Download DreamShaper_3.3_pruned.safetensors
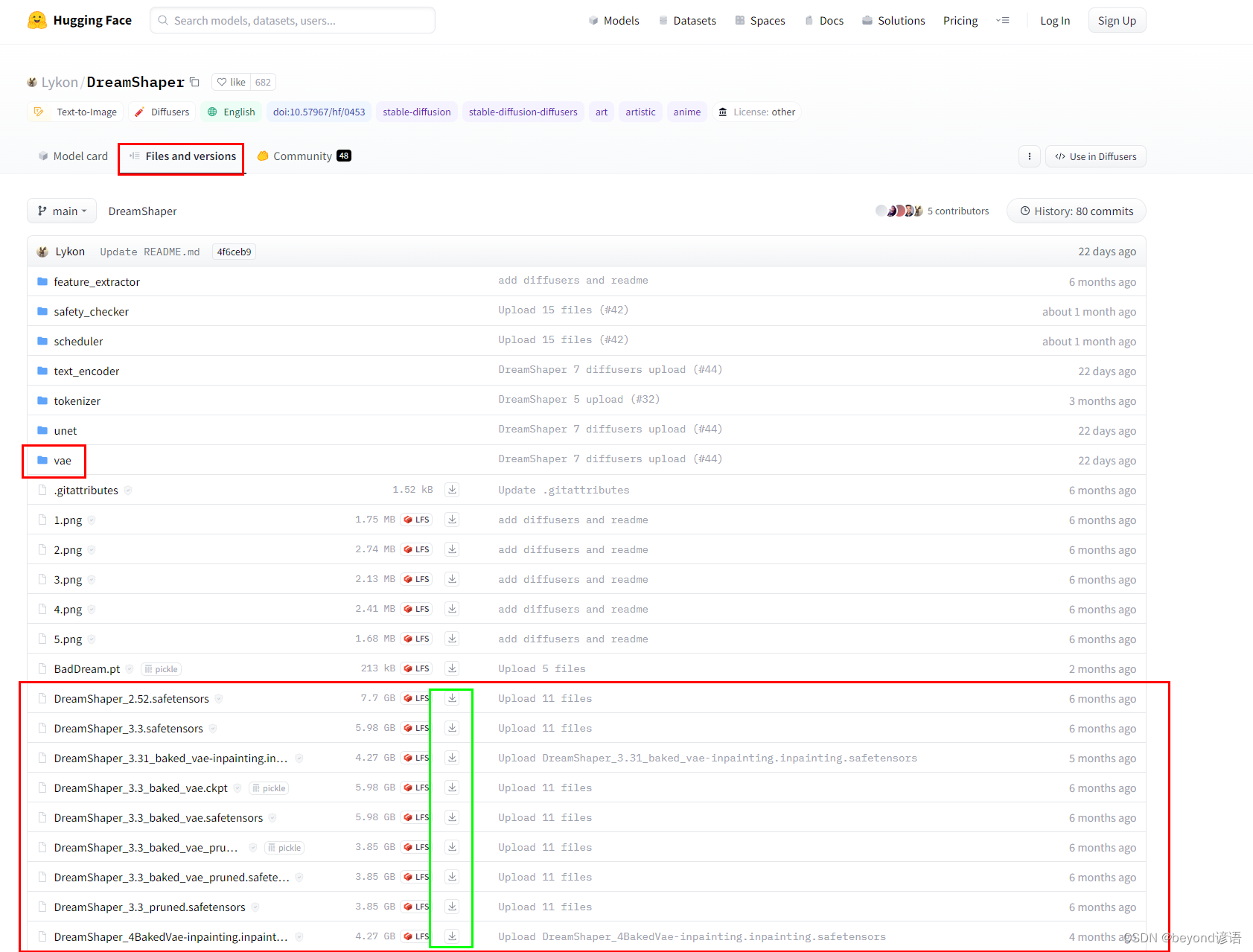Viewport: 1253px width, 952px height. (452, 907)
